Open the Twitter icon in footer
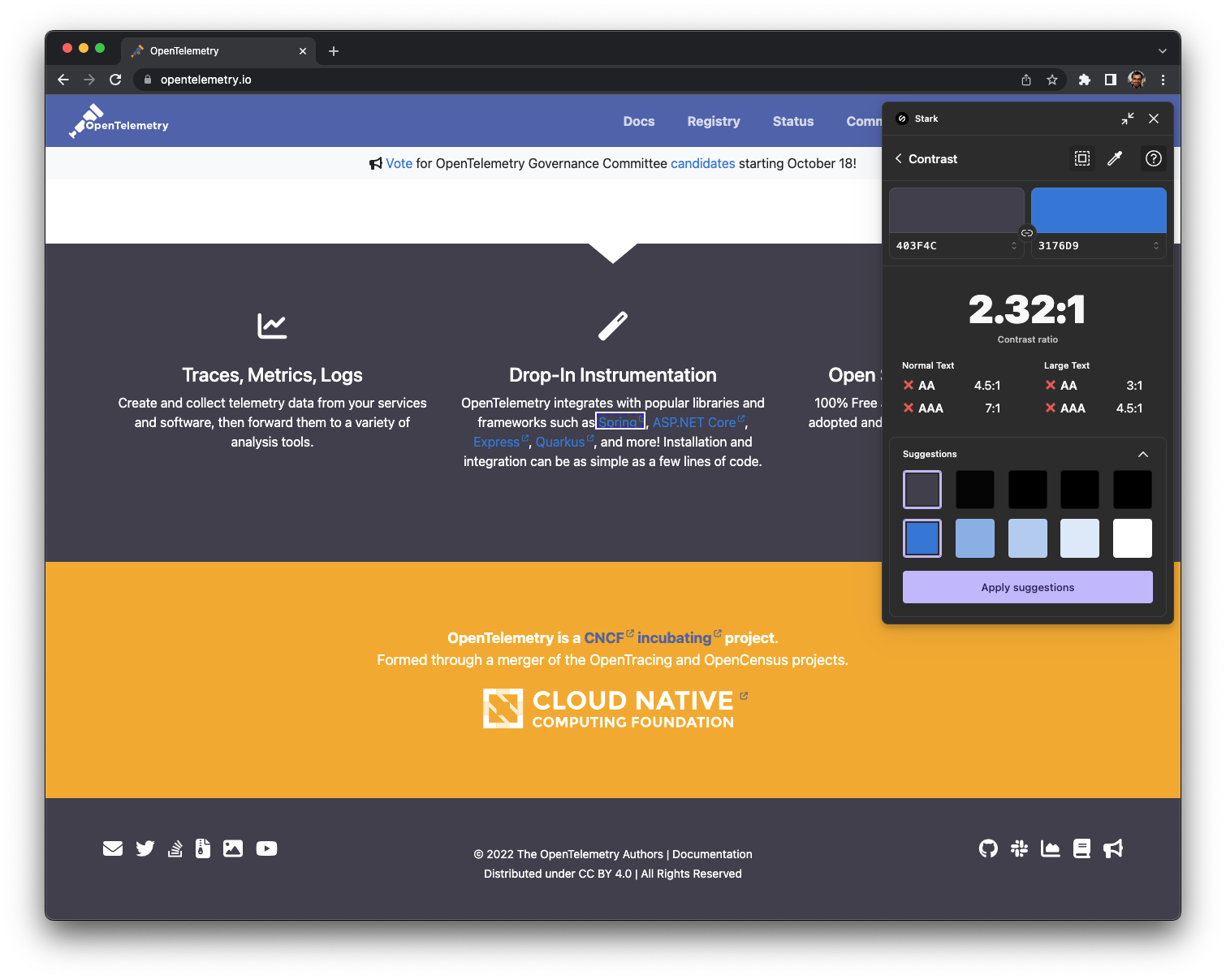This screenshot has height=980, width=1226. [x=145, y=848]
